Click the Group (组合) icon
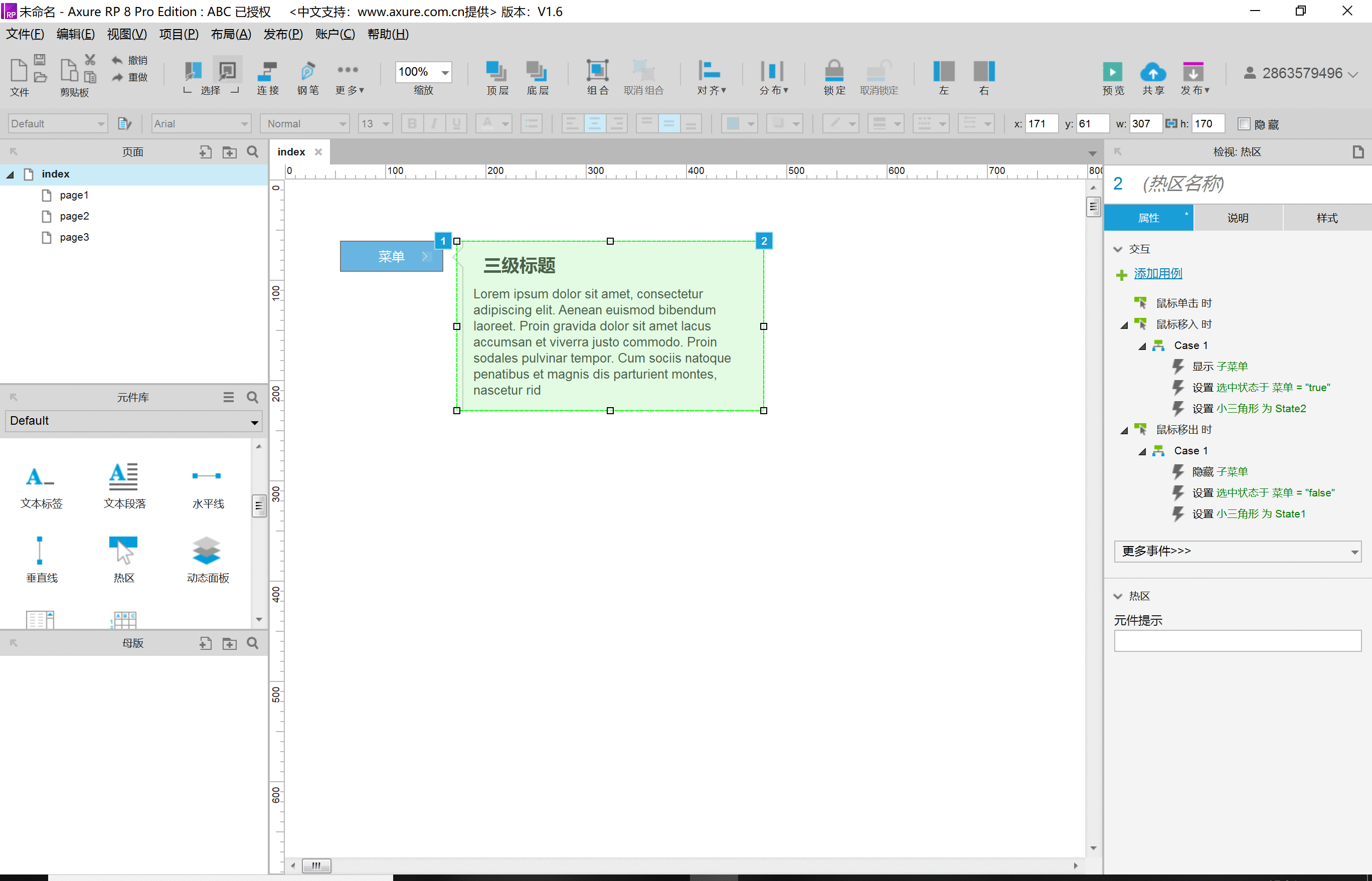Screen dimensions: 1372x881 click(x=597, y=71)
